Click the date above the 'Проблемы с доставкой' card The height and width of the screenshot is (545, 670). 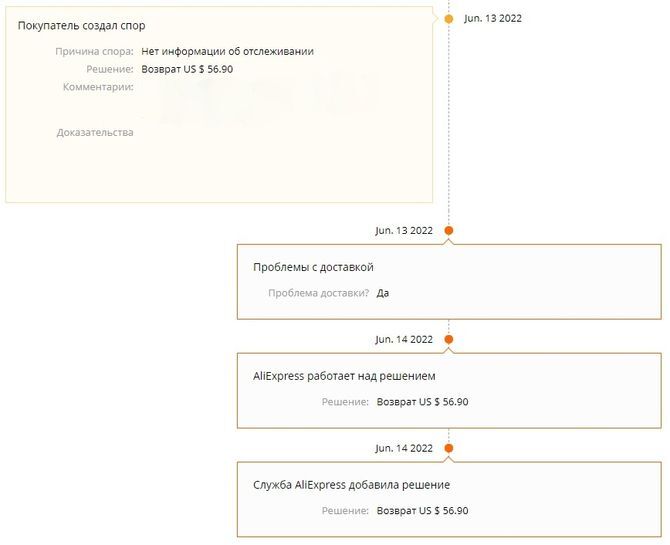(404, 231)
